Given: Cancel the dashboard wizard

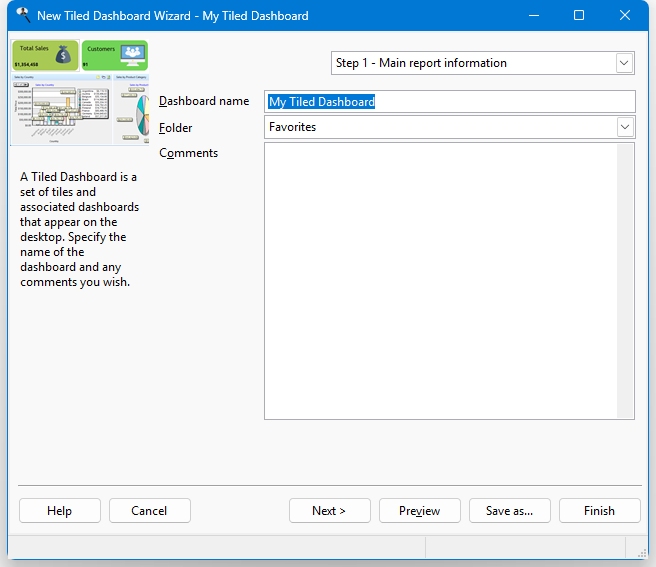Looking at the screenshot, I should coord(149,510).
